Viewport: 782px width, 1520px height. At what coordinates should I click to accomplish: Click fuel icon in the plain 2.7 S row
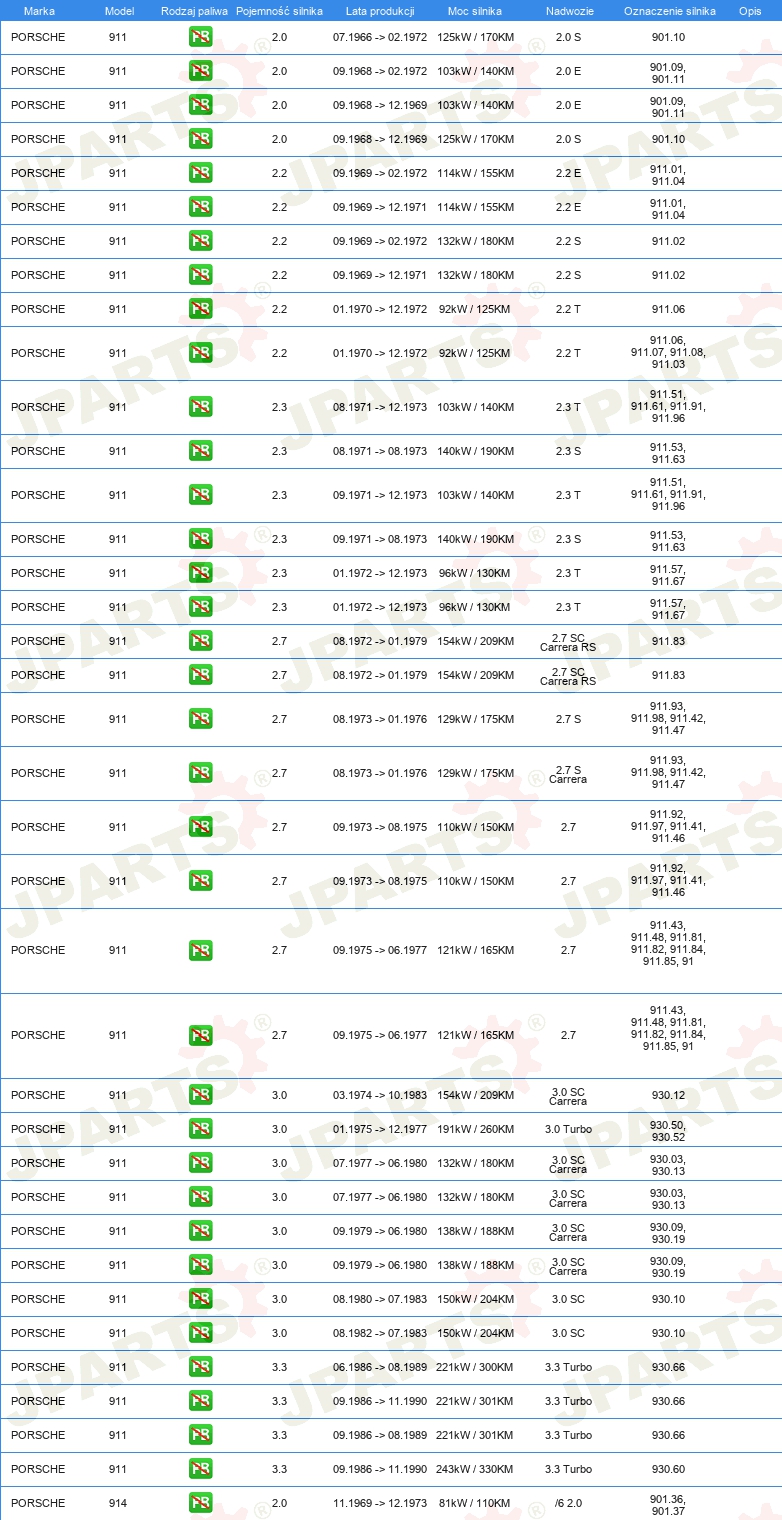(x=200, y=719)
